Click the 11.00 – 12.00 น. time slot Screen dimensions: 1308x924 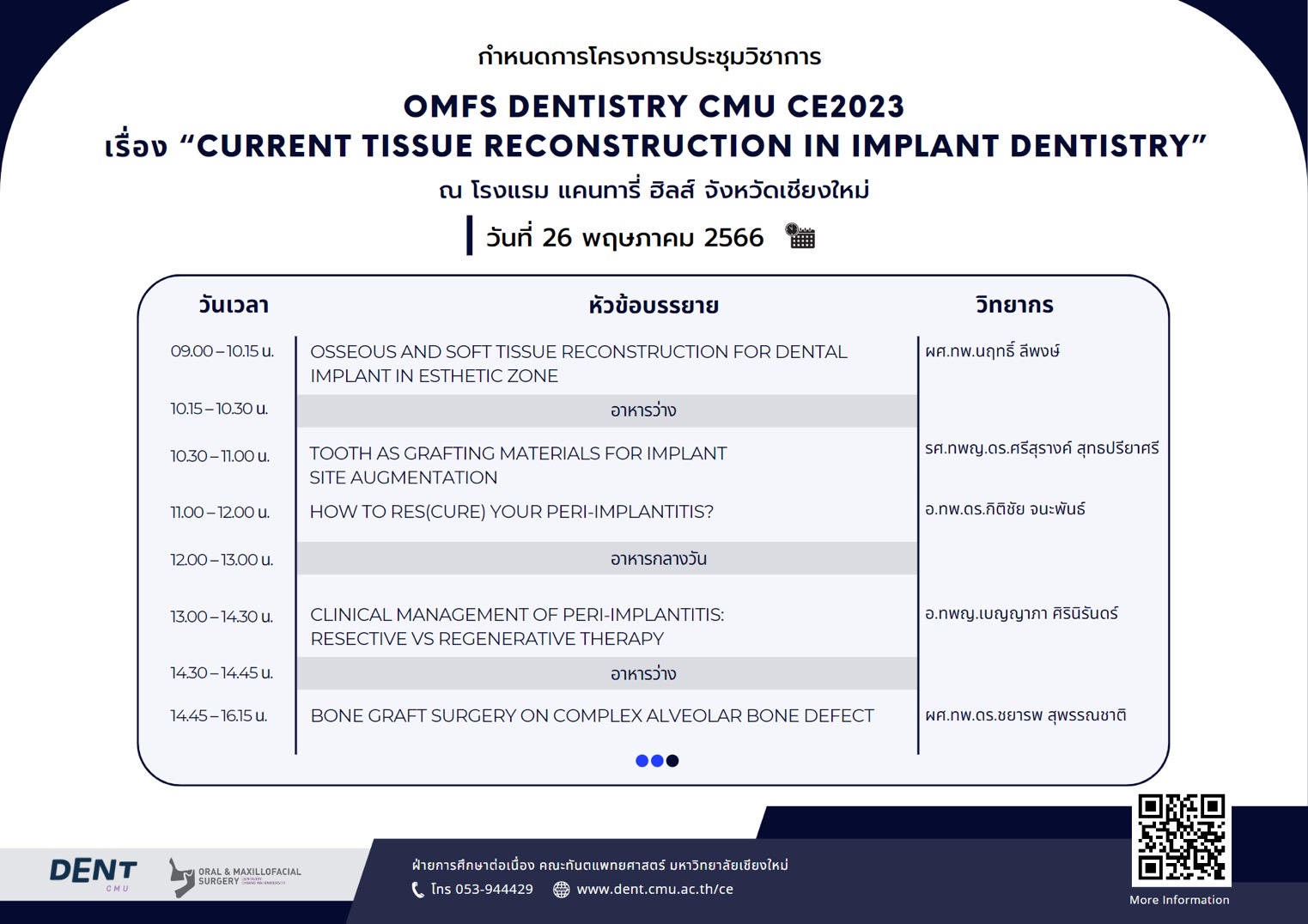tap(220, 513)
